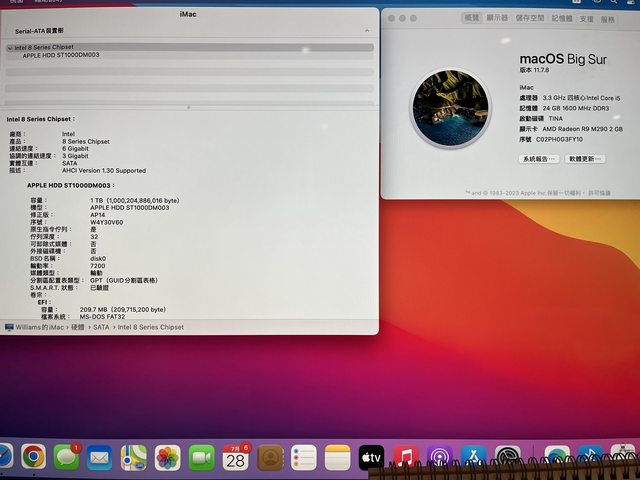Click the 軟體更新… button
Screen dimensions: 640x480
585,159
